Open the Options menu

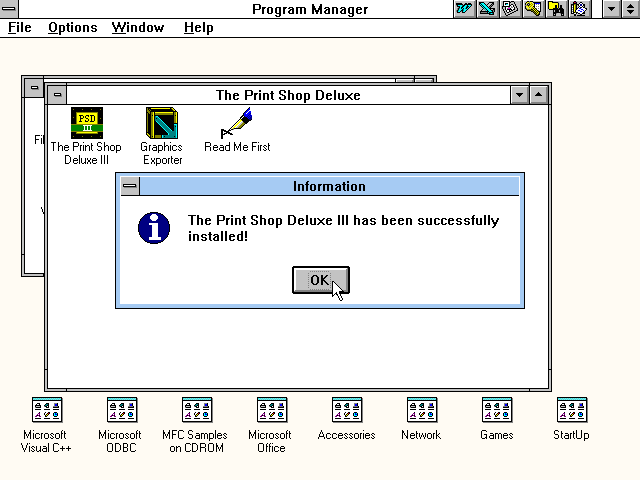point(72,27)
